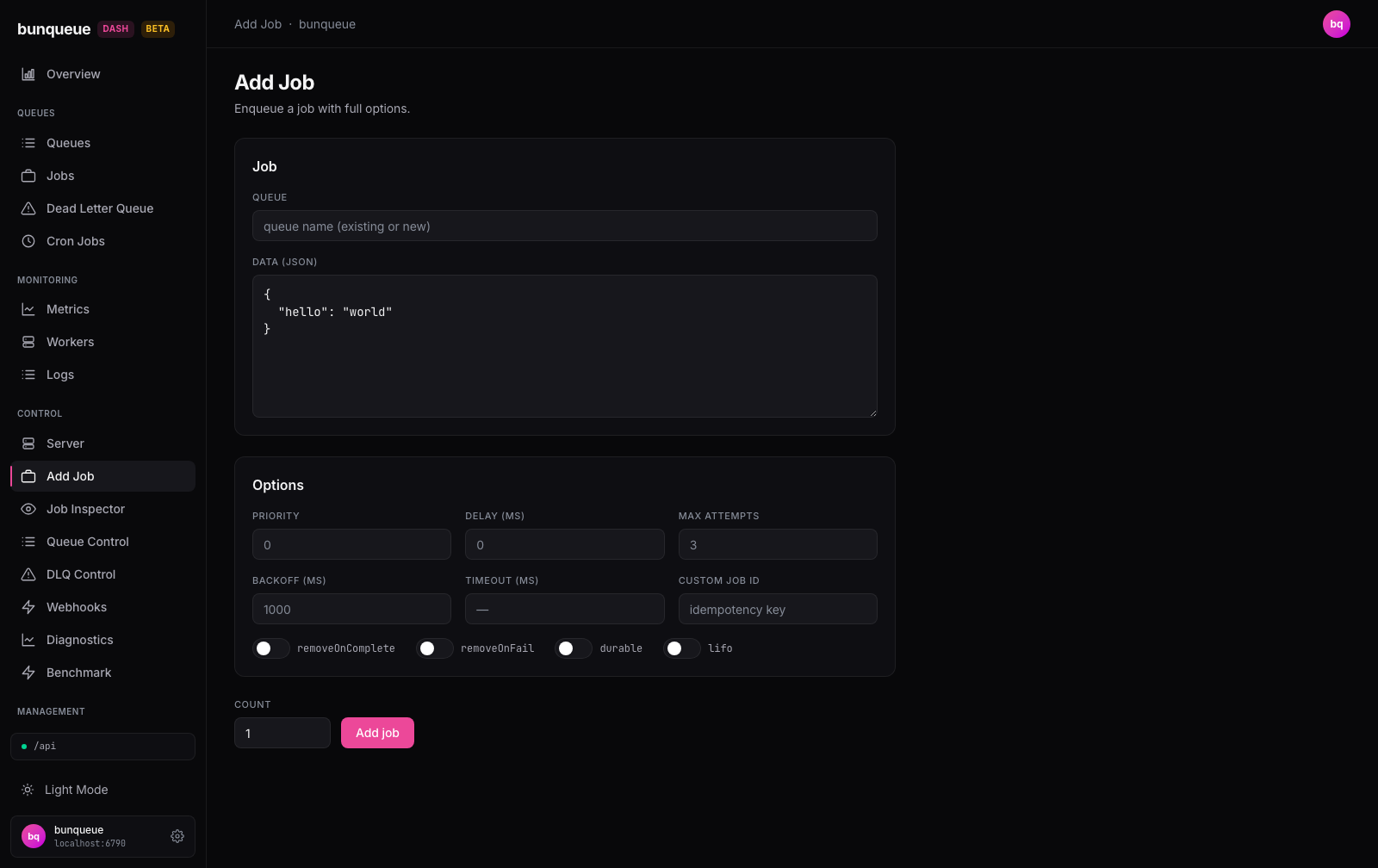The width and height of the screenshot is (1378, 868).
Task: Open Webhooks lightning icon
Action: (28, 607)
